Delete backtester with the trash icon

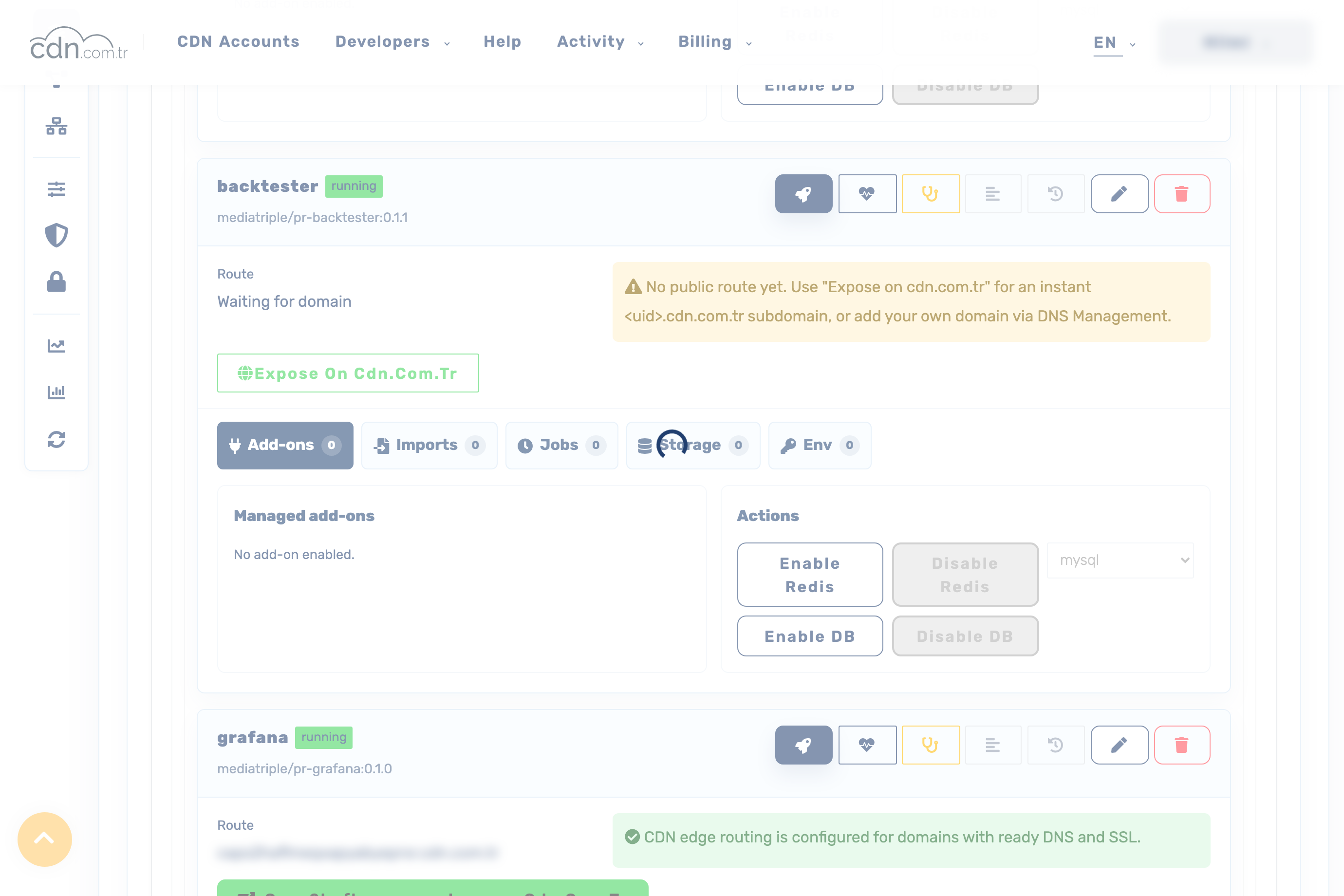coord(1182,194)
